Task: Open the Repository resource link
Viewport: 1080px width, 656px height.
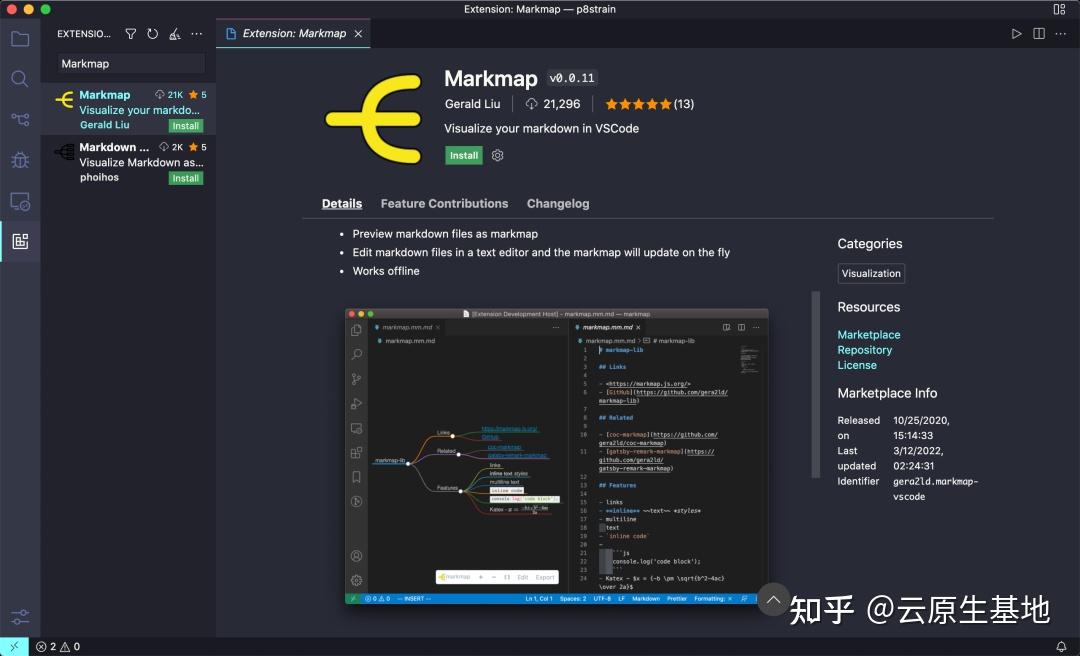Action: pos(864,350)
